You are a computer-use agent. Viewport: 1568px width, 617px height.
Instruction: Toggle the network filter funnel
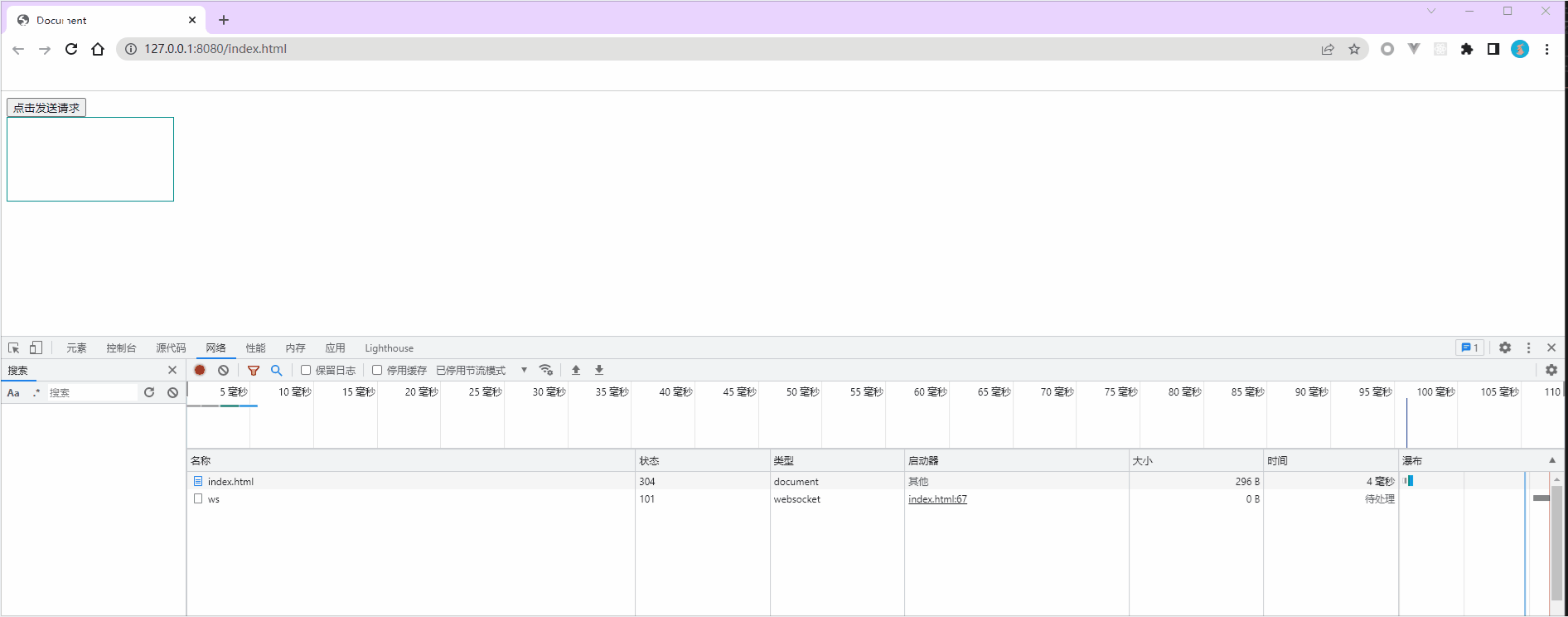point(254,370)
